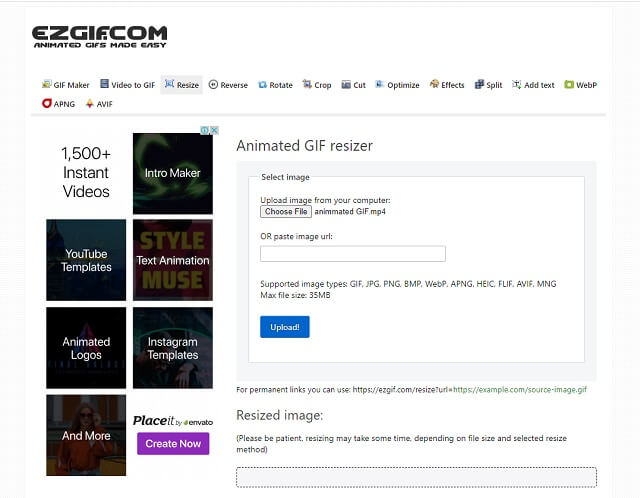640x498 pixels.
Task: Click the Animated GIF resizer heading
Action: [x=304, y=146]
